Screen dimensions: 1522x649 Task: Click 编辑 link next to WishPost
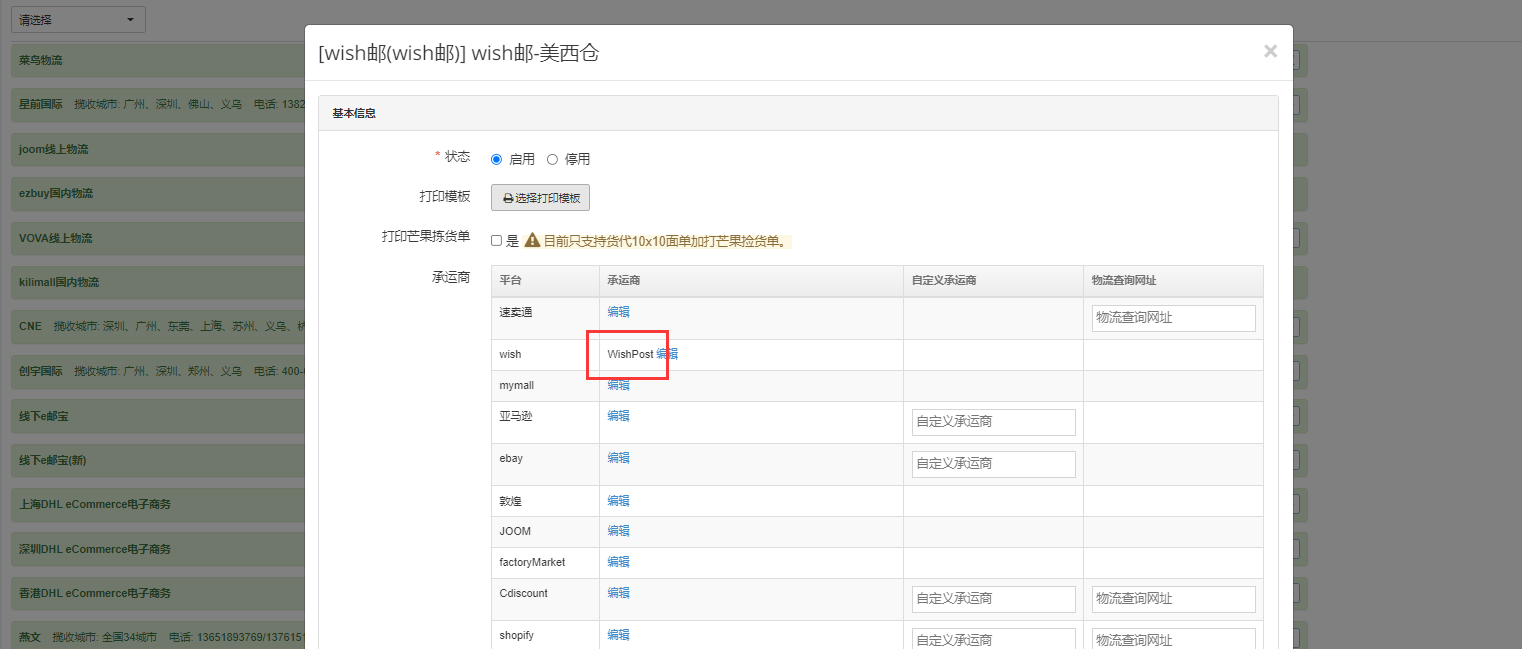667,354
